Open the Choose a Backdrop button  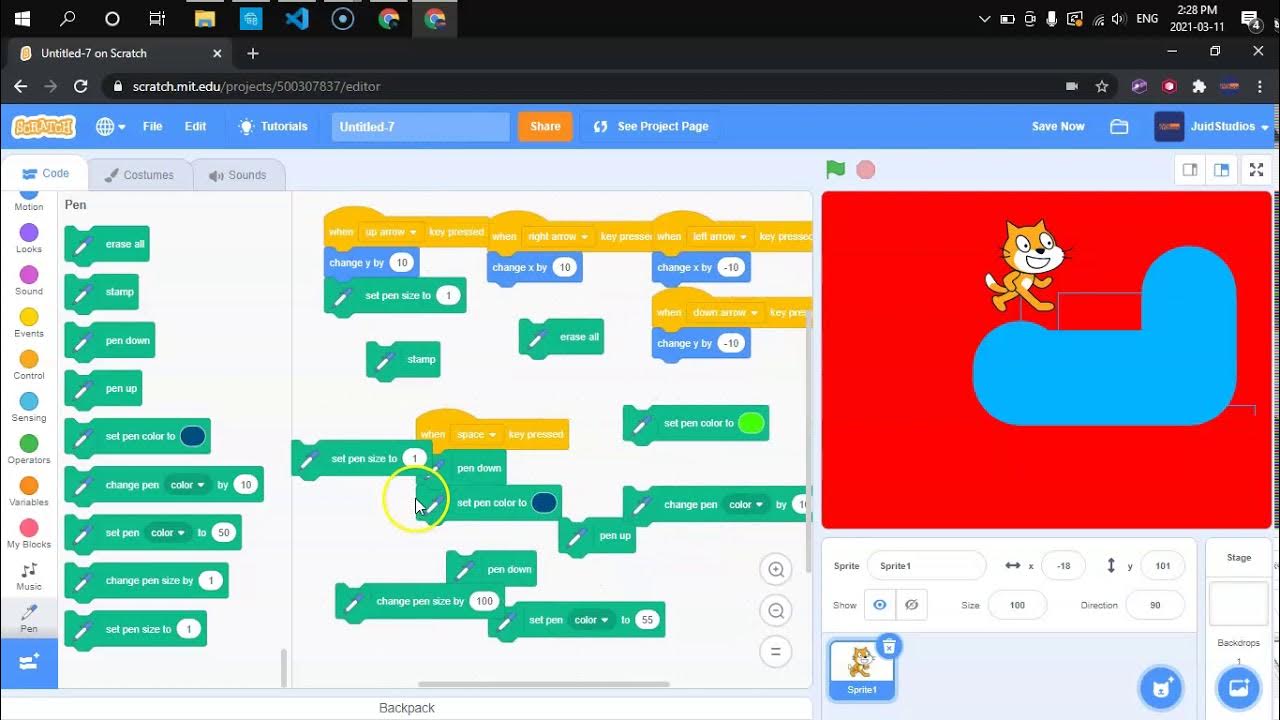point(1238,688)
